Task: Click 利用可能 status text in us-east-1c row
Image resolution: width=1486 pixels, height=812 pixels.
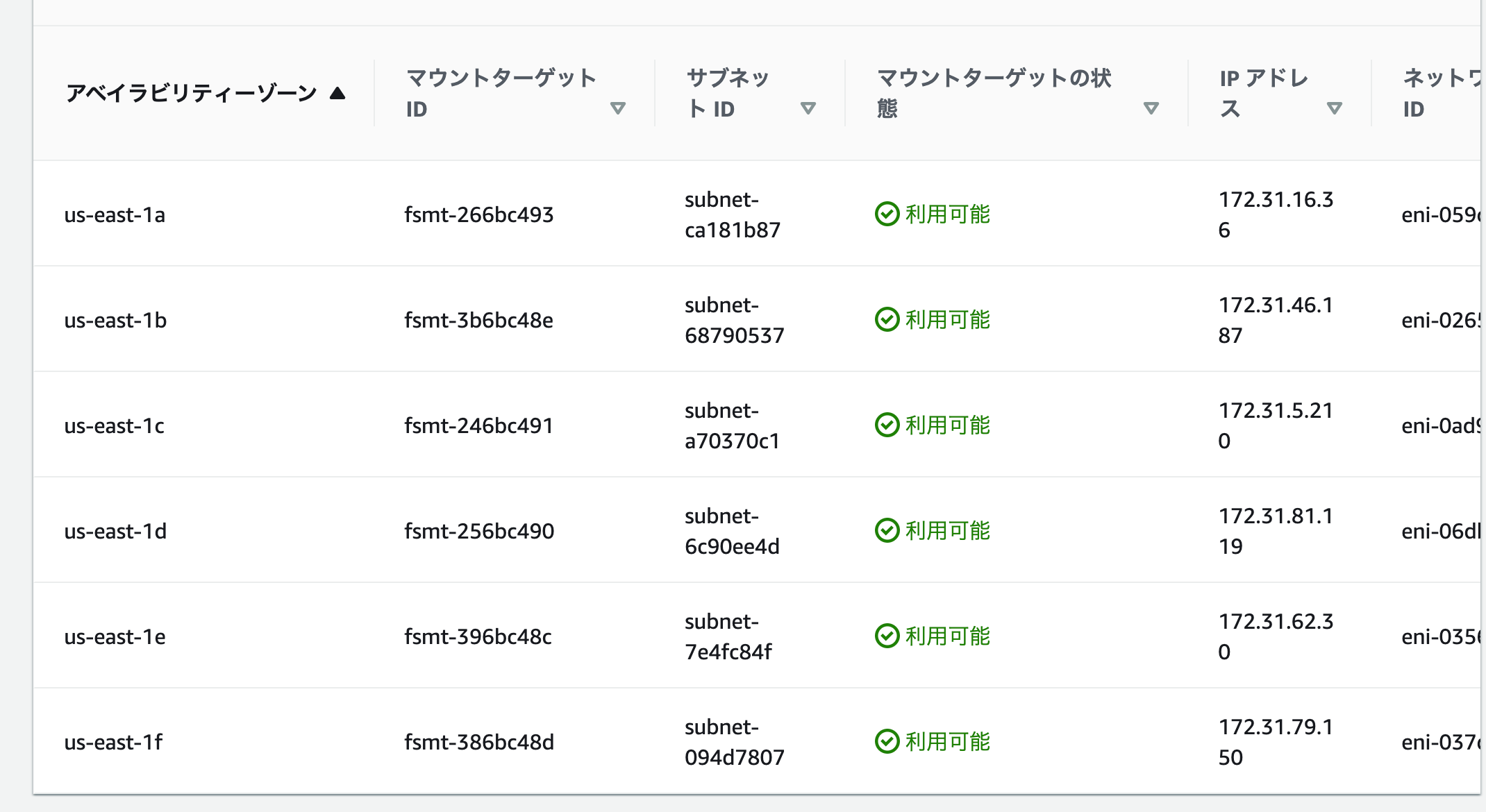Action: tap(948, 425)
